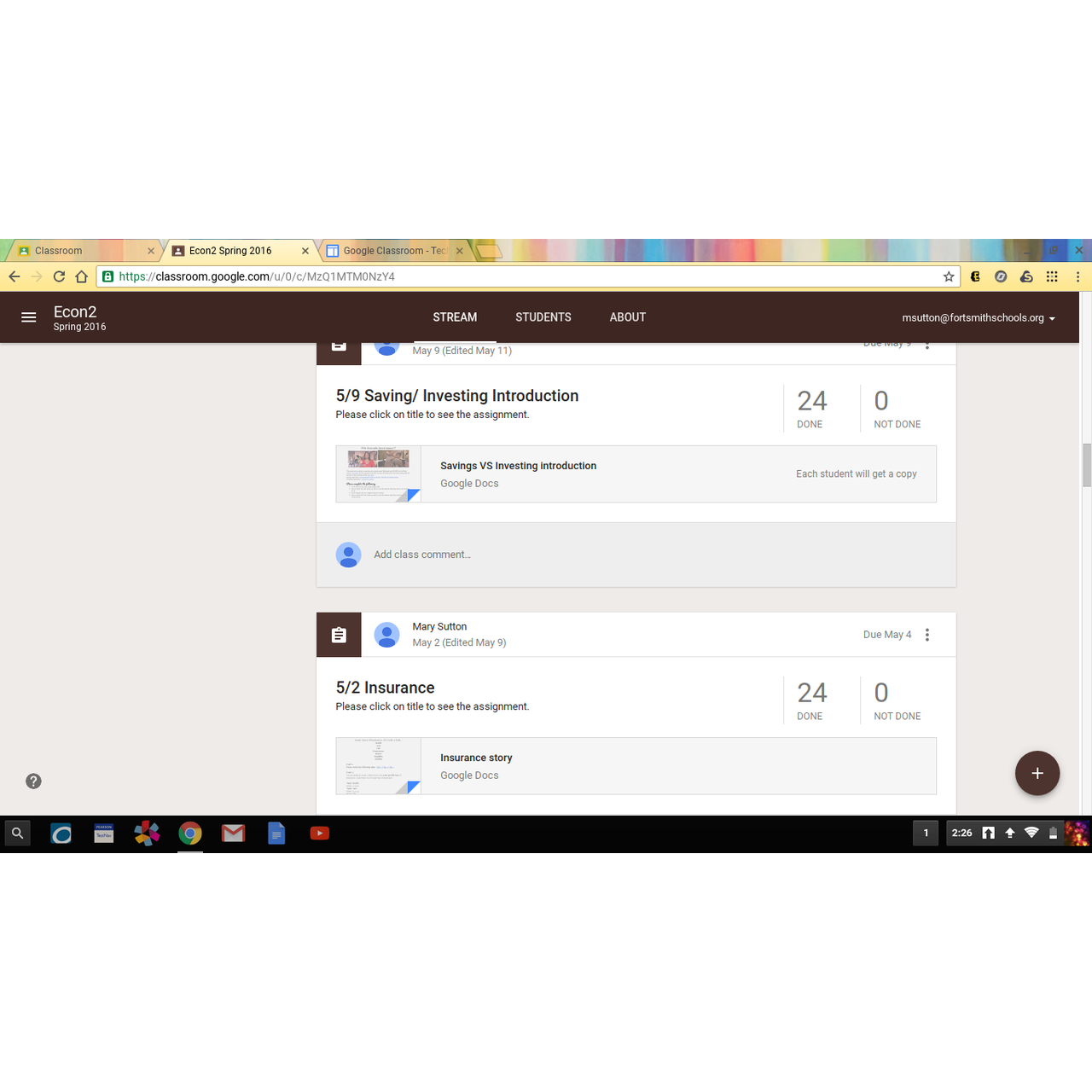Open the Insurance story document thumbnail

[x=378, y=766]
